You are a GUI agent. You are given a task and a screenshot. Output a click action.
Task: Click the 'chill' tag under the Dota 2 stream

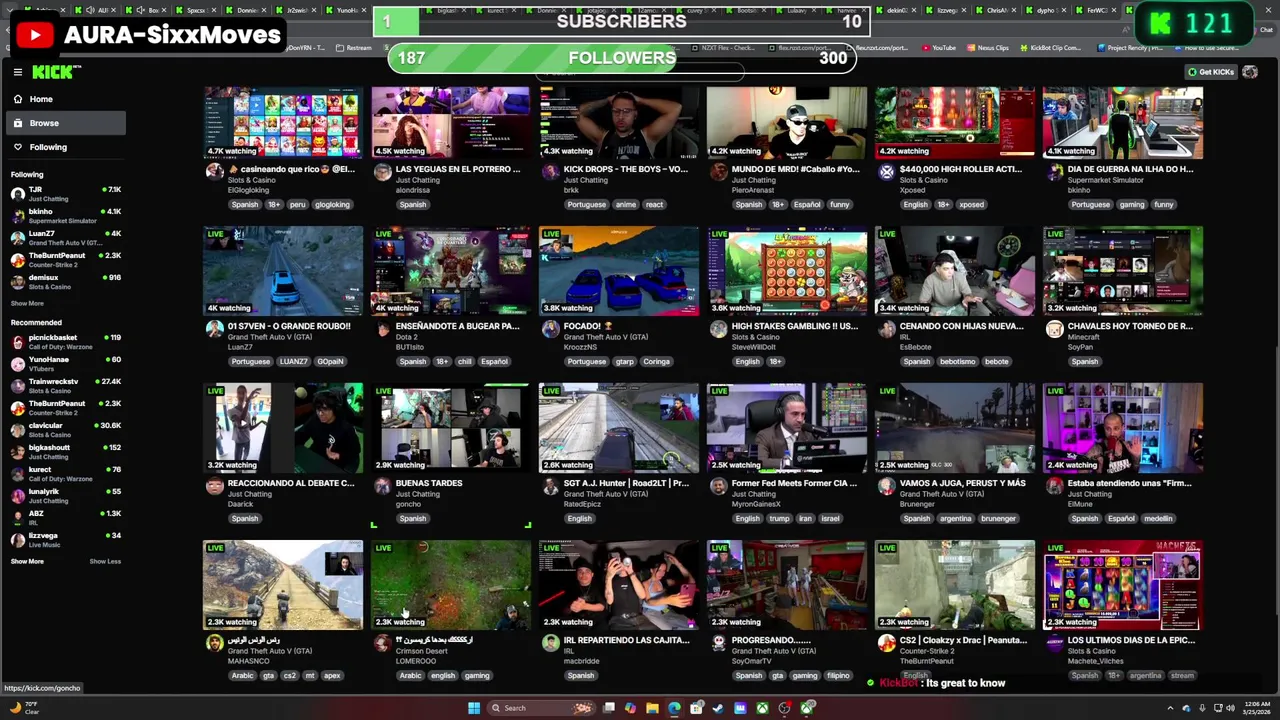click(464, 362)
